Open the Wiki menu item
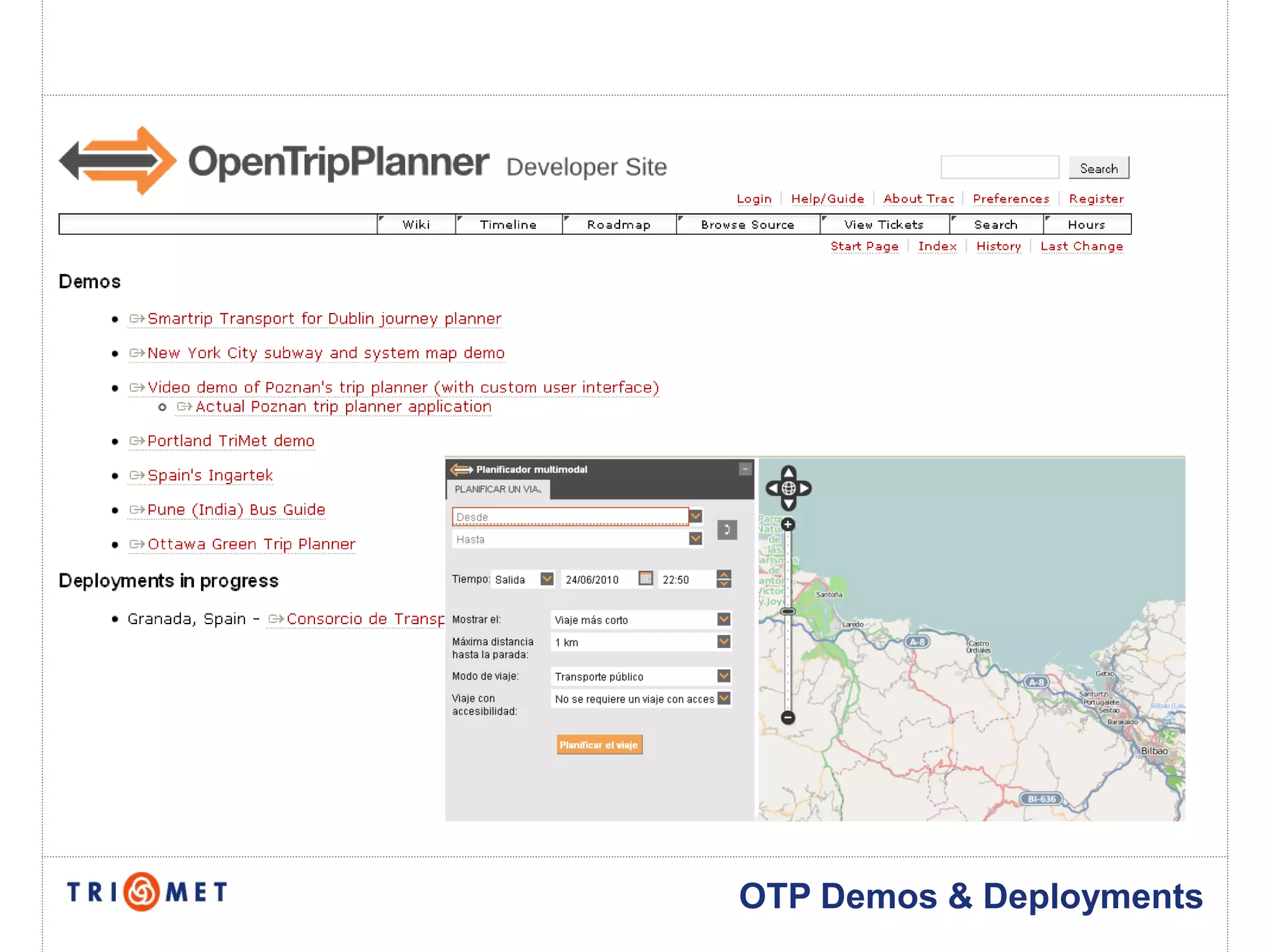Viewport: 1270px width, 952px height. (416, 224)
